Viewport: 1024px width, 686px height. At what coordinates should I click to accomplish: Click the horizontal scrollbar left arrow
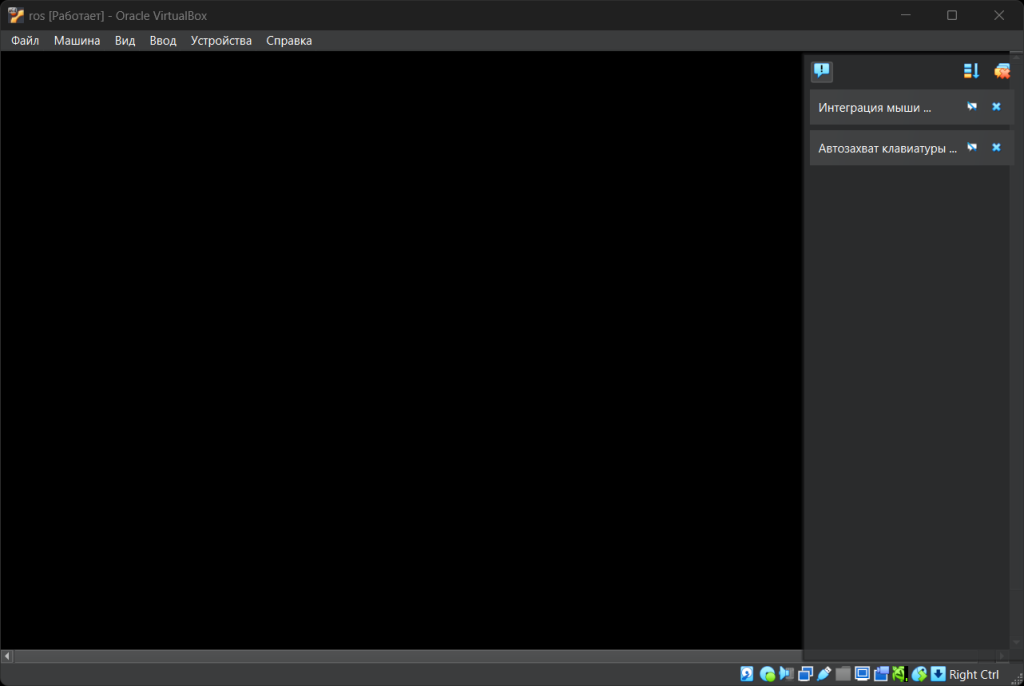[7, 655]
